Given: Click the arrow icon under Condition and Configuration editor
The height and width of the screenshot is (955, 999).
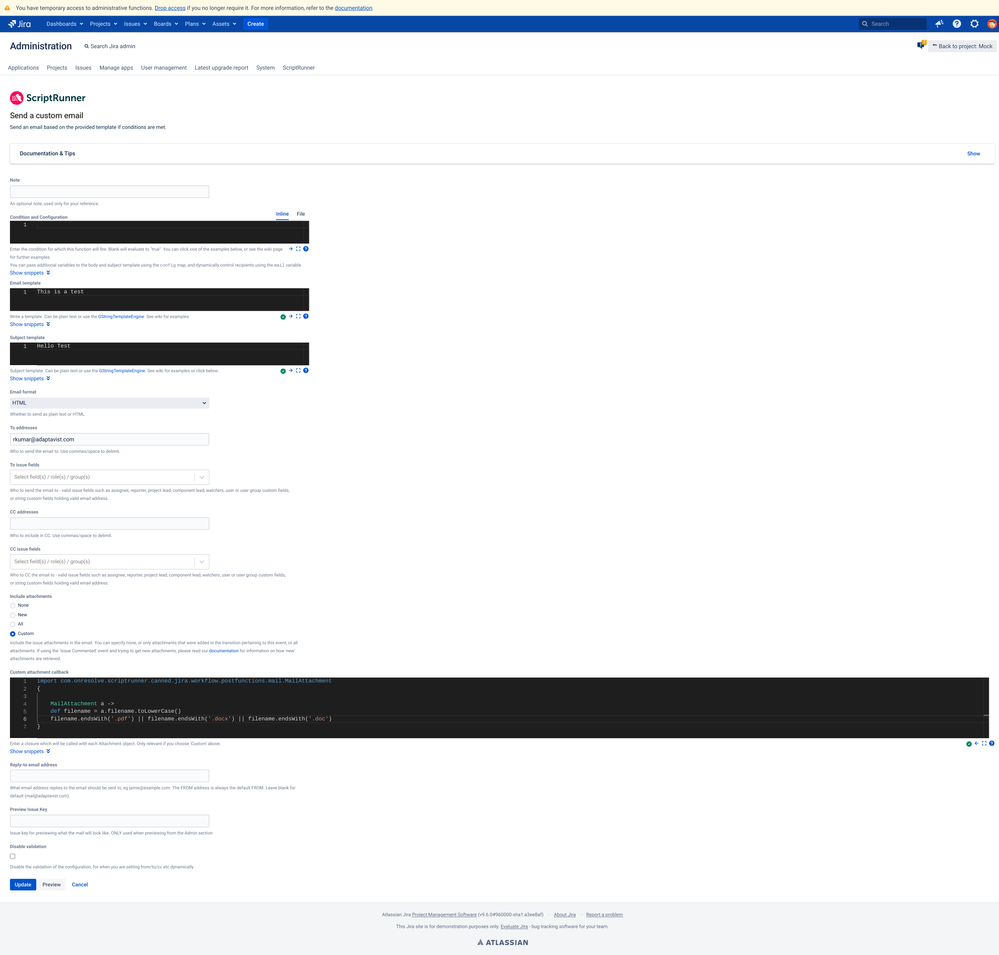Looking at the screenshot, I should tap(291, 248).
